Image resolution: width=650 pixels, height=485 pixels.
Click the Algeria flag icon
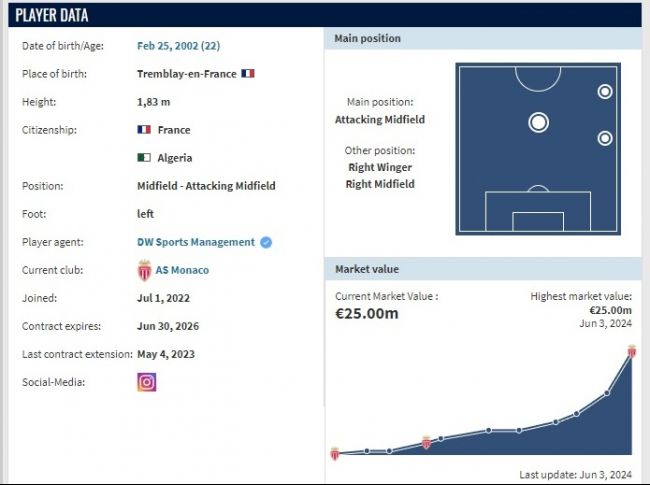click(x=144, y=158)
